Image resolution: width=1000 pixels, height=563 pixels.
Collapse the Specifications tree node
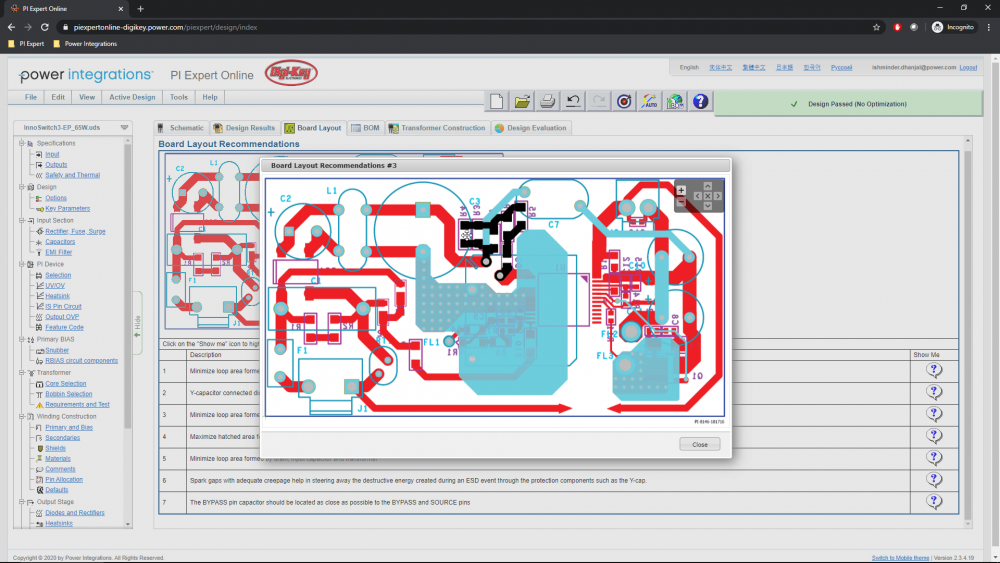pyautogui.click(x=22, y=143)
